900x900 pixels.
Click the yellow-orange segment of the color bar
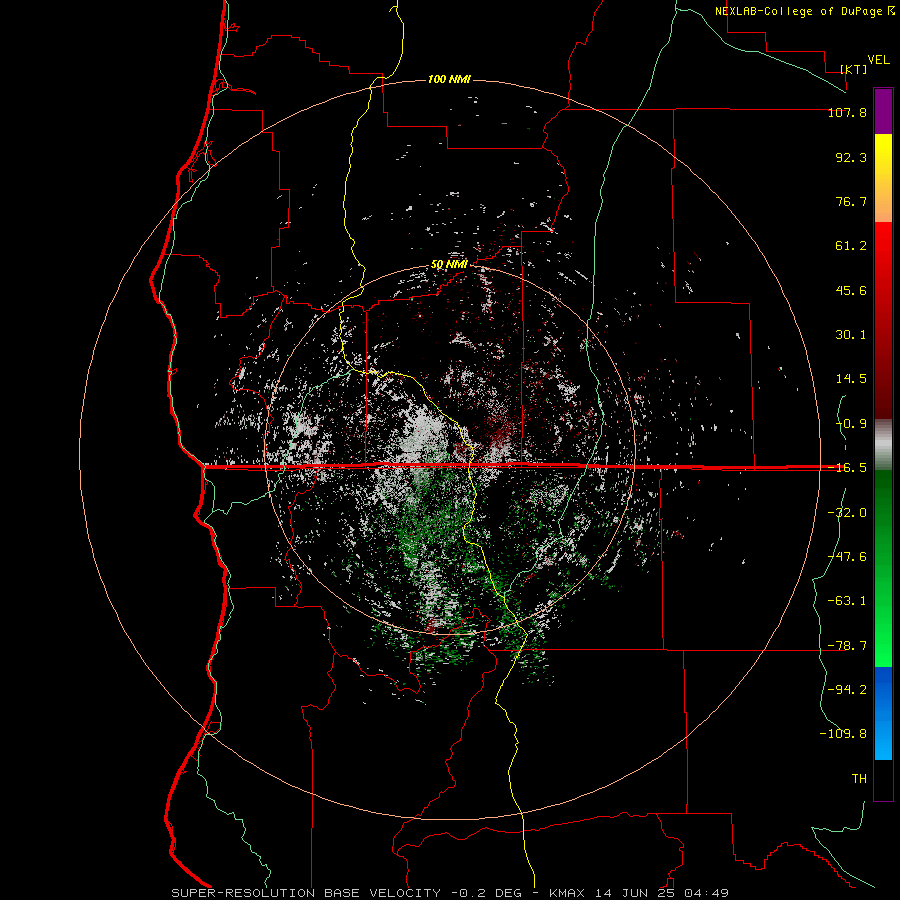coord(883,178)
